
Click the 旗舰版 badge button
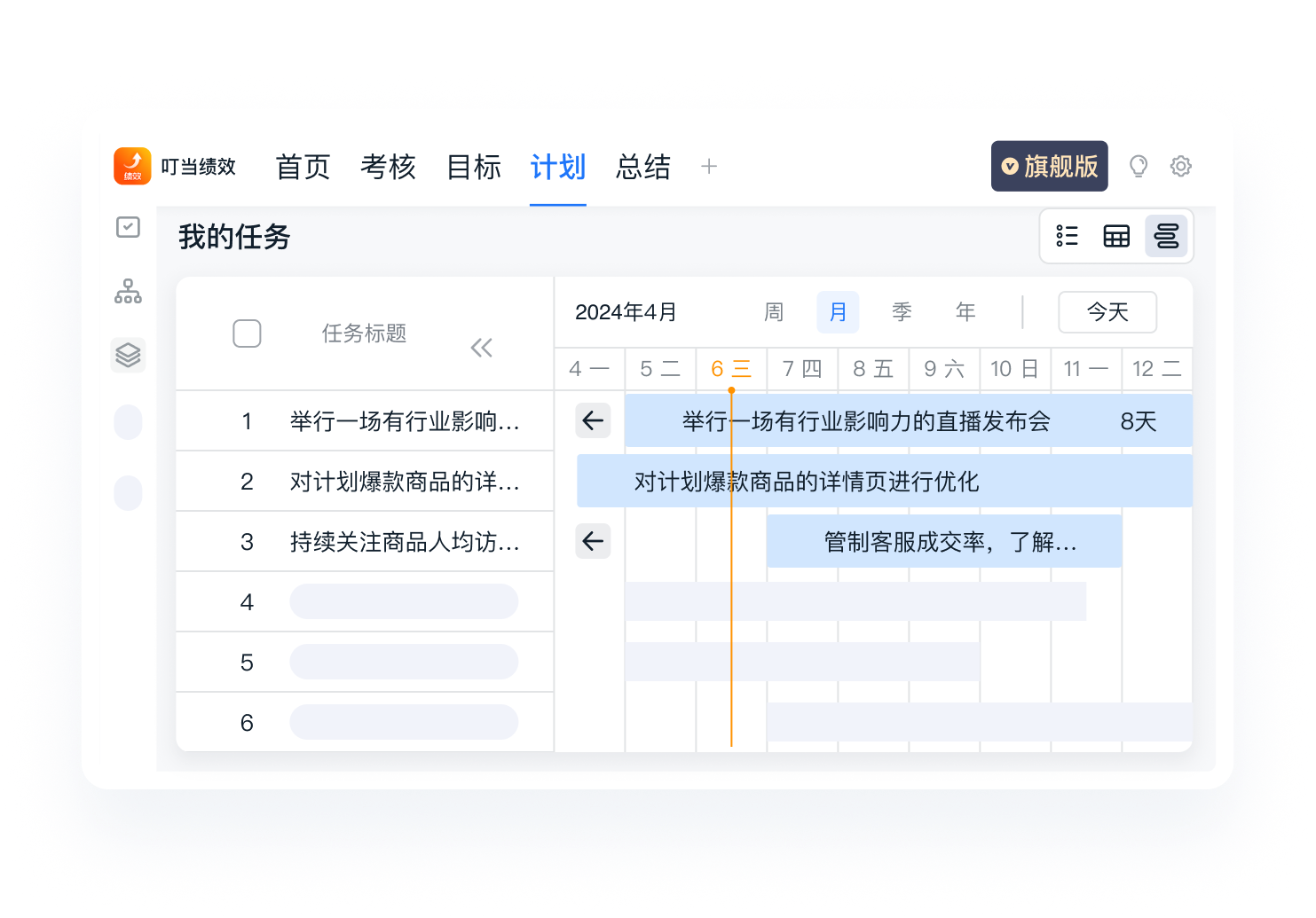tap(1049, 166)
